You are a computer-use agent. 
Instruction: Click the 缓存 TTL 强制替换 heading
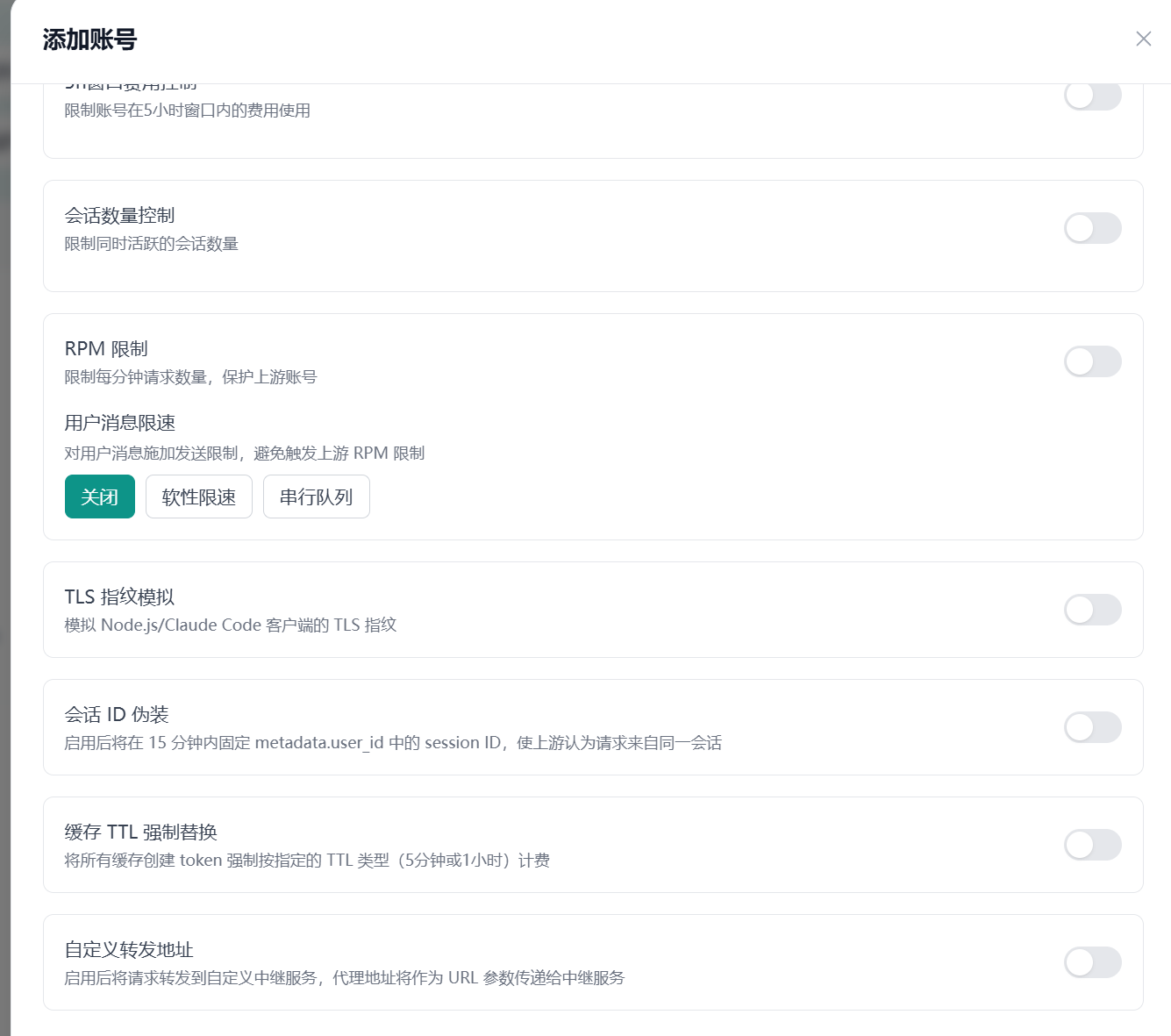pos(141,832)
